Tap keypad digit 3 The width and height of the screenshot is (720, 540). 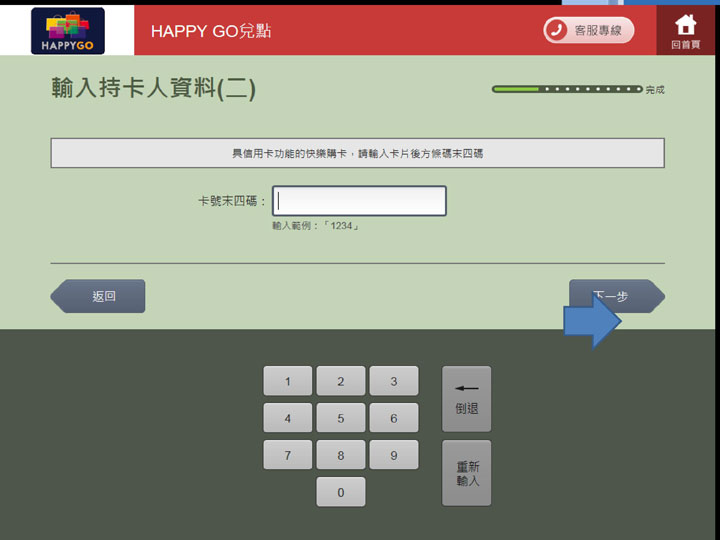394,381
